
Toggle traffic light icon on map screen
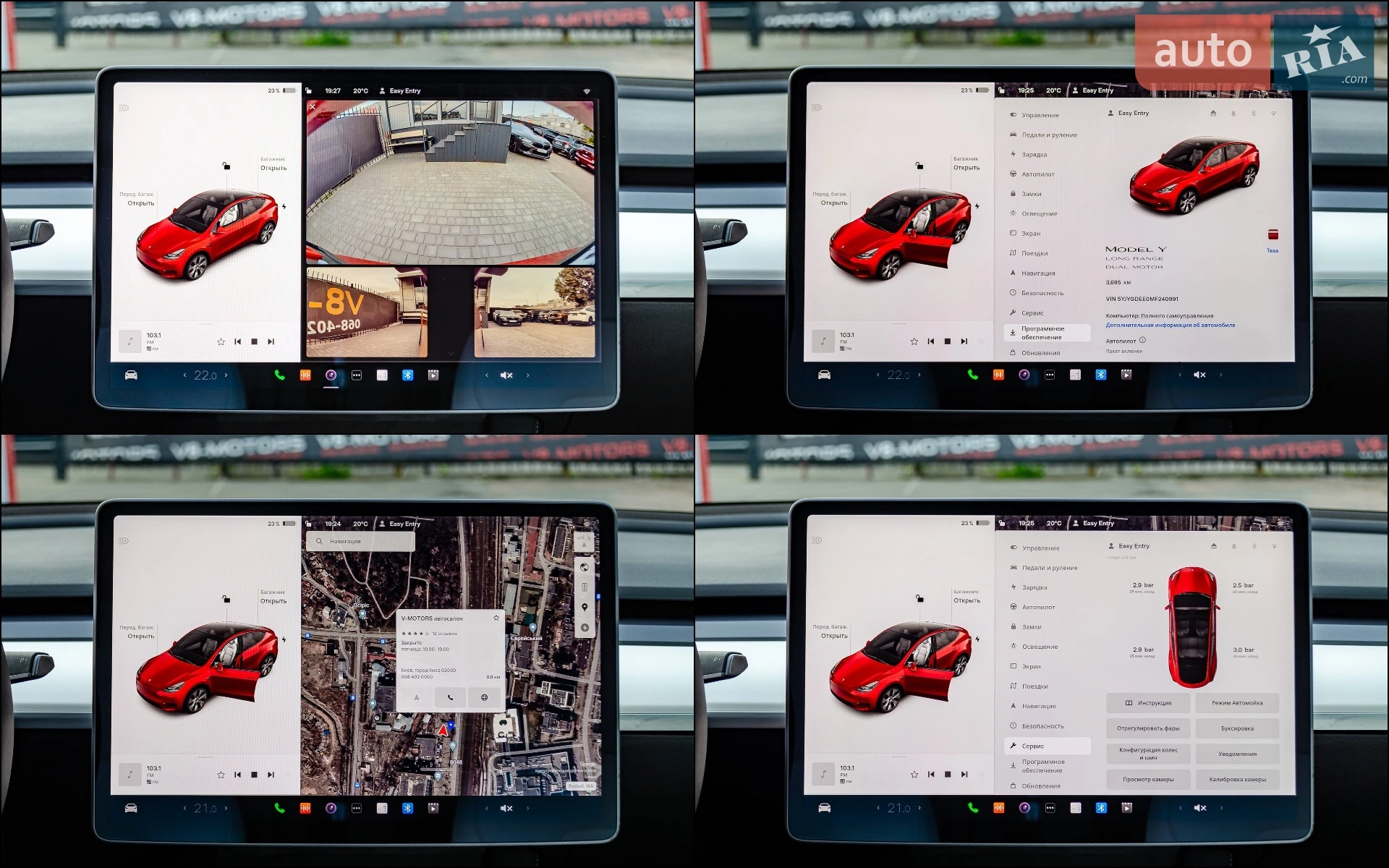pos(585,587)
